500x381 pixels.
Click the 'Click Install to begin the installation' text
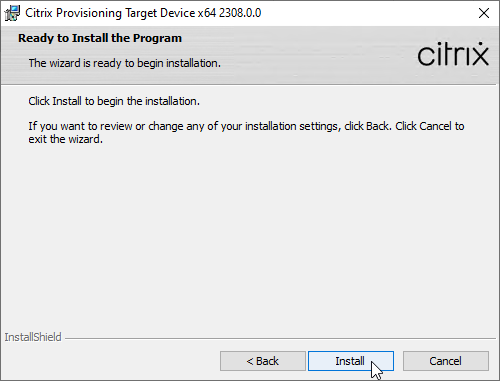(114, 101)
